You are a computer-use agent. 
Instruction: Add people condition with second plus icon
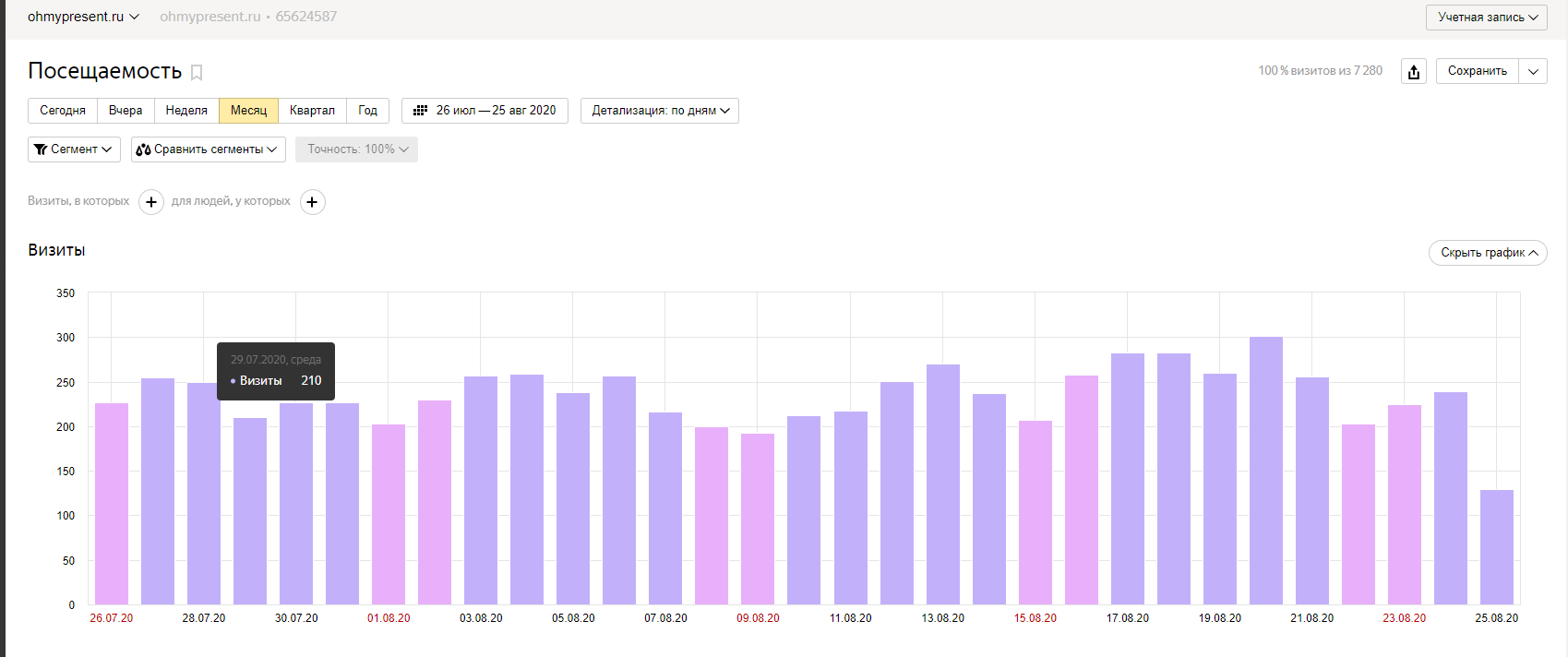click(x=313, y=202)
